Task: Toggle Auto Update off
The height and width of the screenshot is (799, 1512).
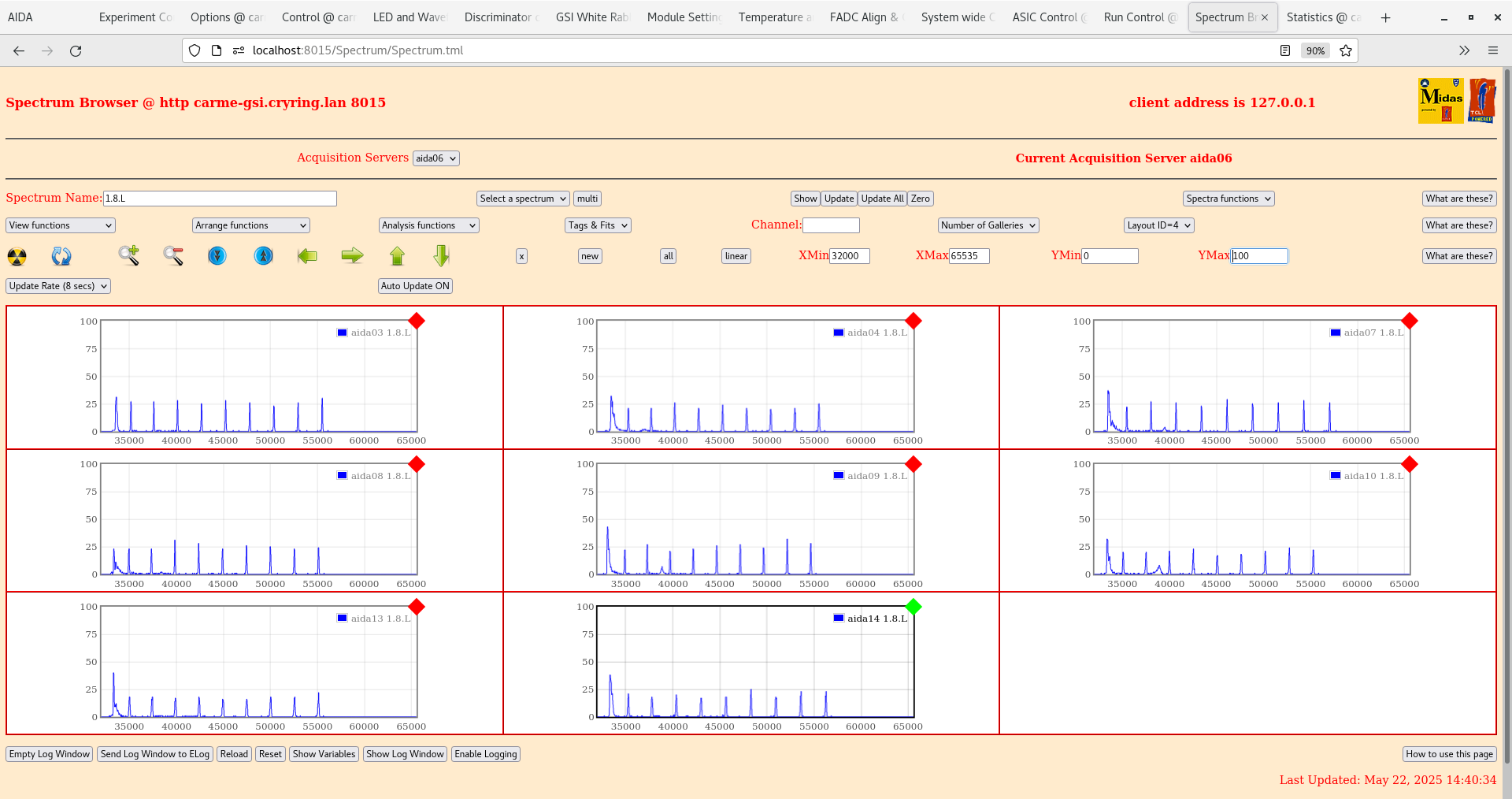Action: (415, 286)
